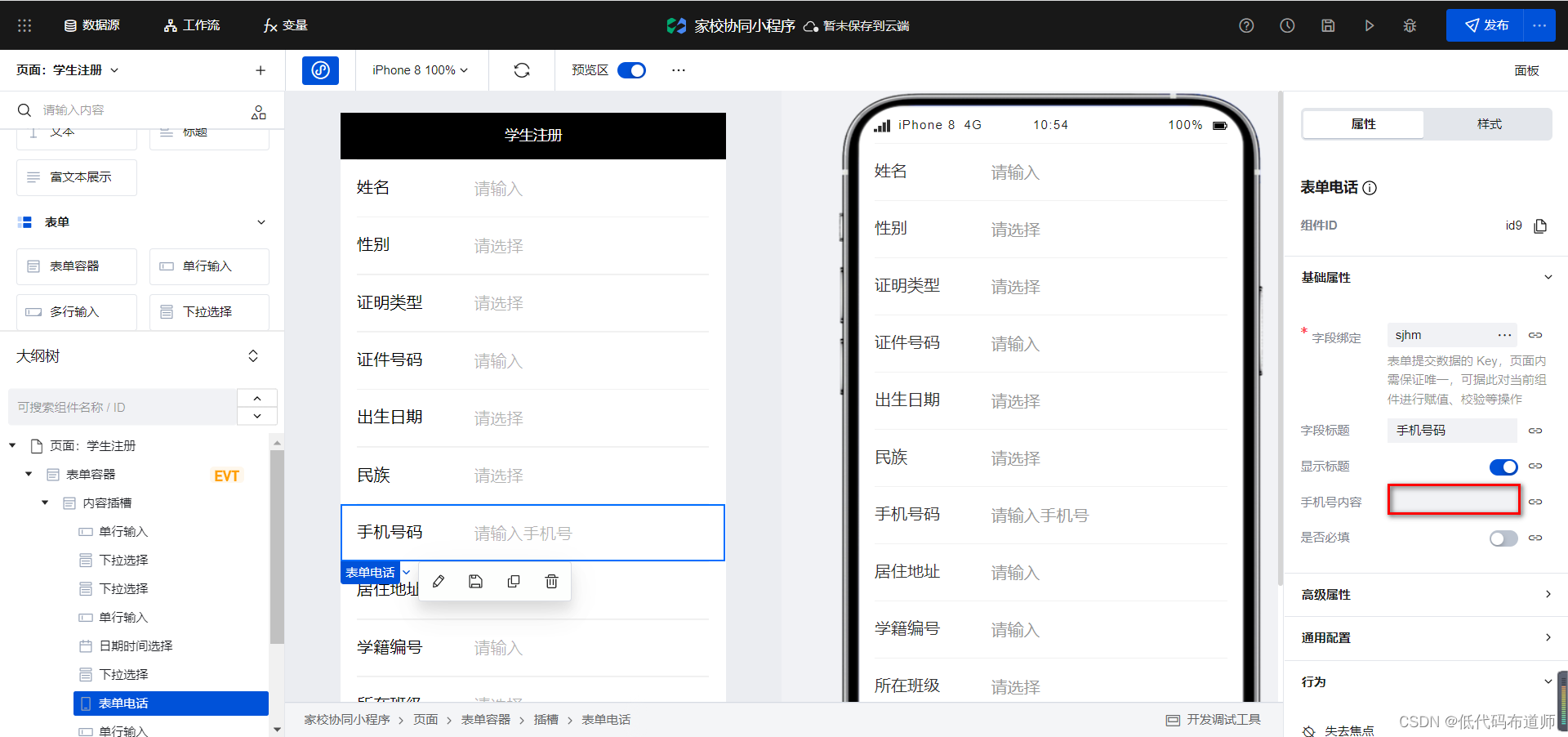This screenshot has height=737, width=1568.
Task: Toggle the 显示标题 switch
Action: tap(1503, 467)
